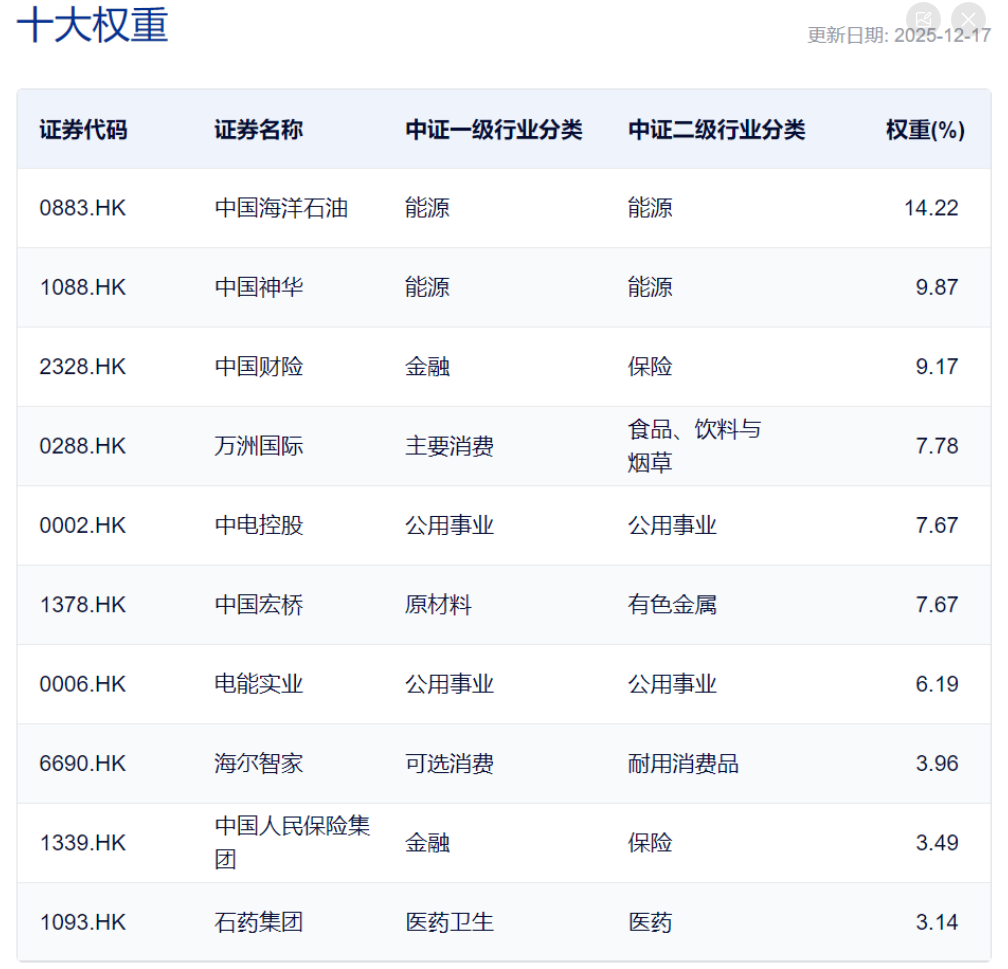Click weight value 3.96
The width and height of the screenshot is (1008, 969).
click(x=937, y=764)
